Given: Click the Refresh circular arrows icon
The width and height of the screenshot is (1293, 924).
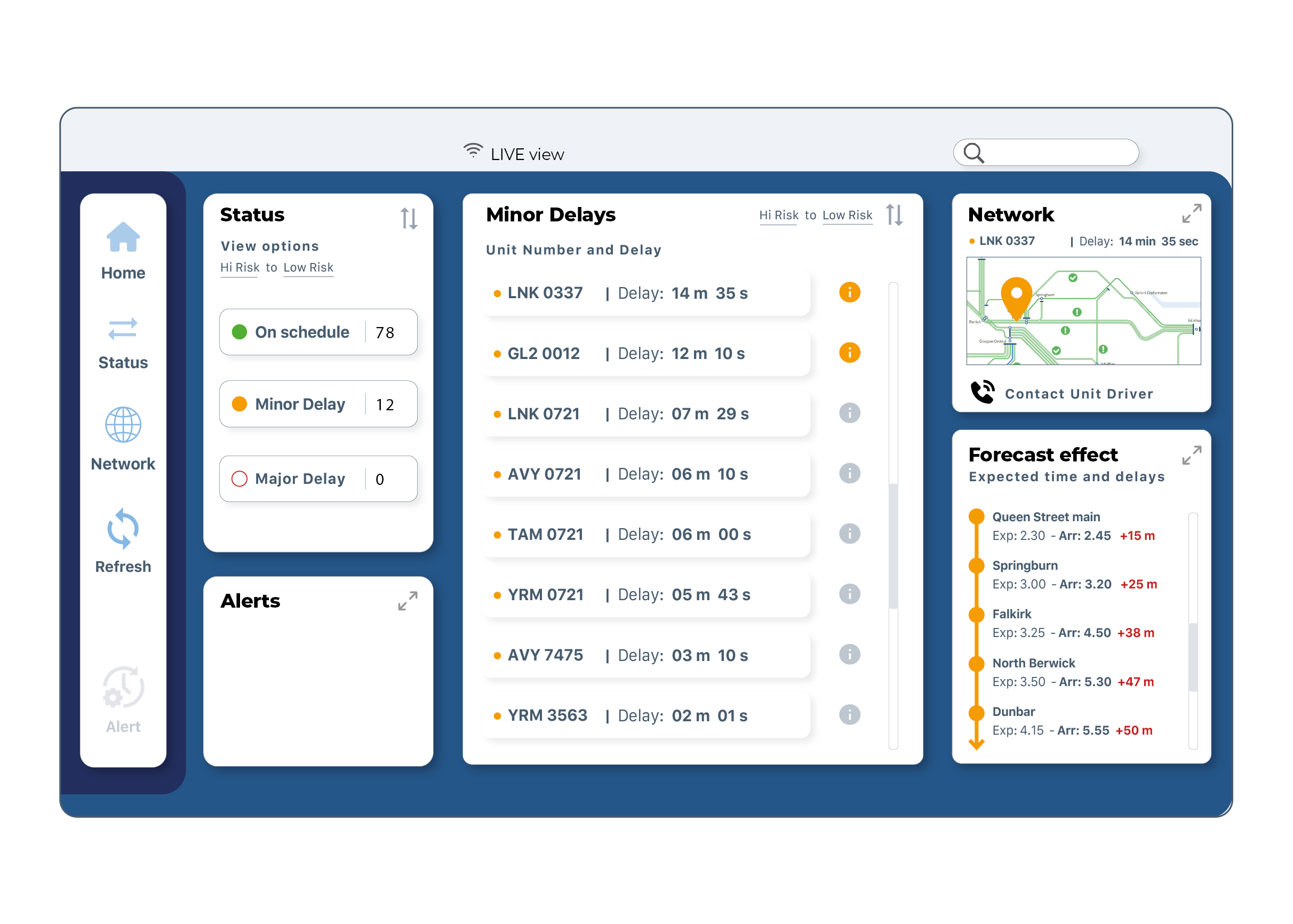Looking at the screenshot, I should pyautogui.click(x=123, y=529).
